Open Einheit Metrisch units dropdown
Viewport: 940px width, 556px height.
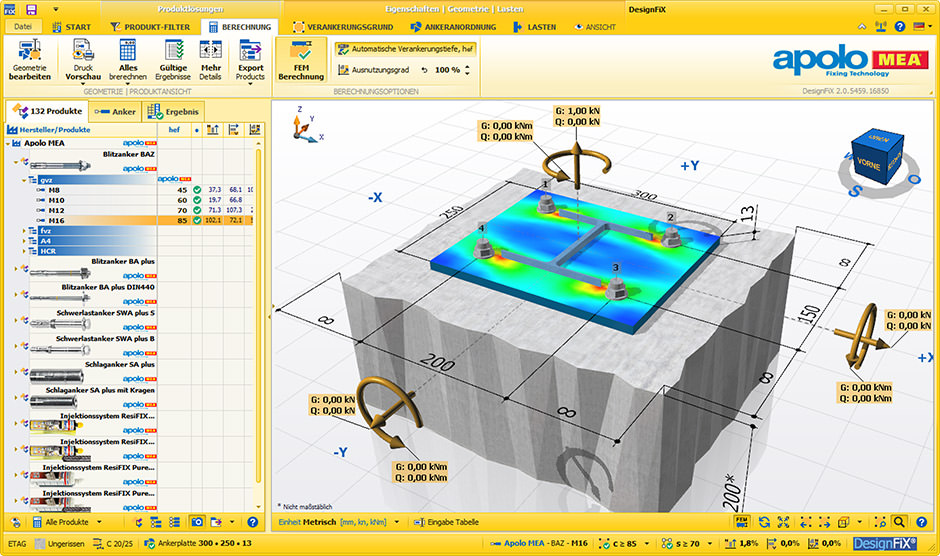click(x=397, y=522)
